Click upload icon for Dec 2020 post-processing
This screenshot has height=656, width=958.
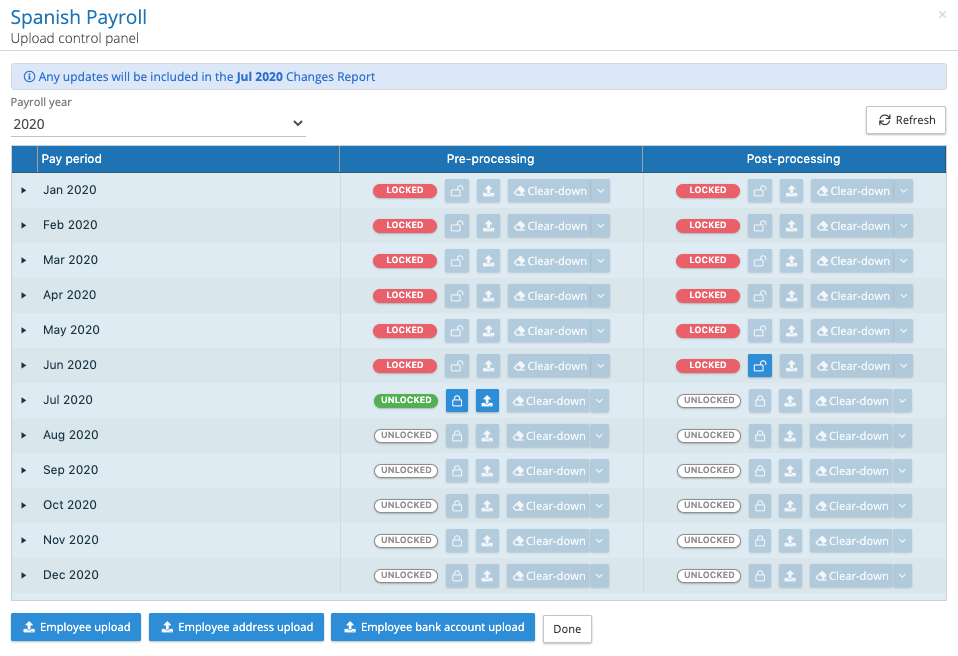791,576
